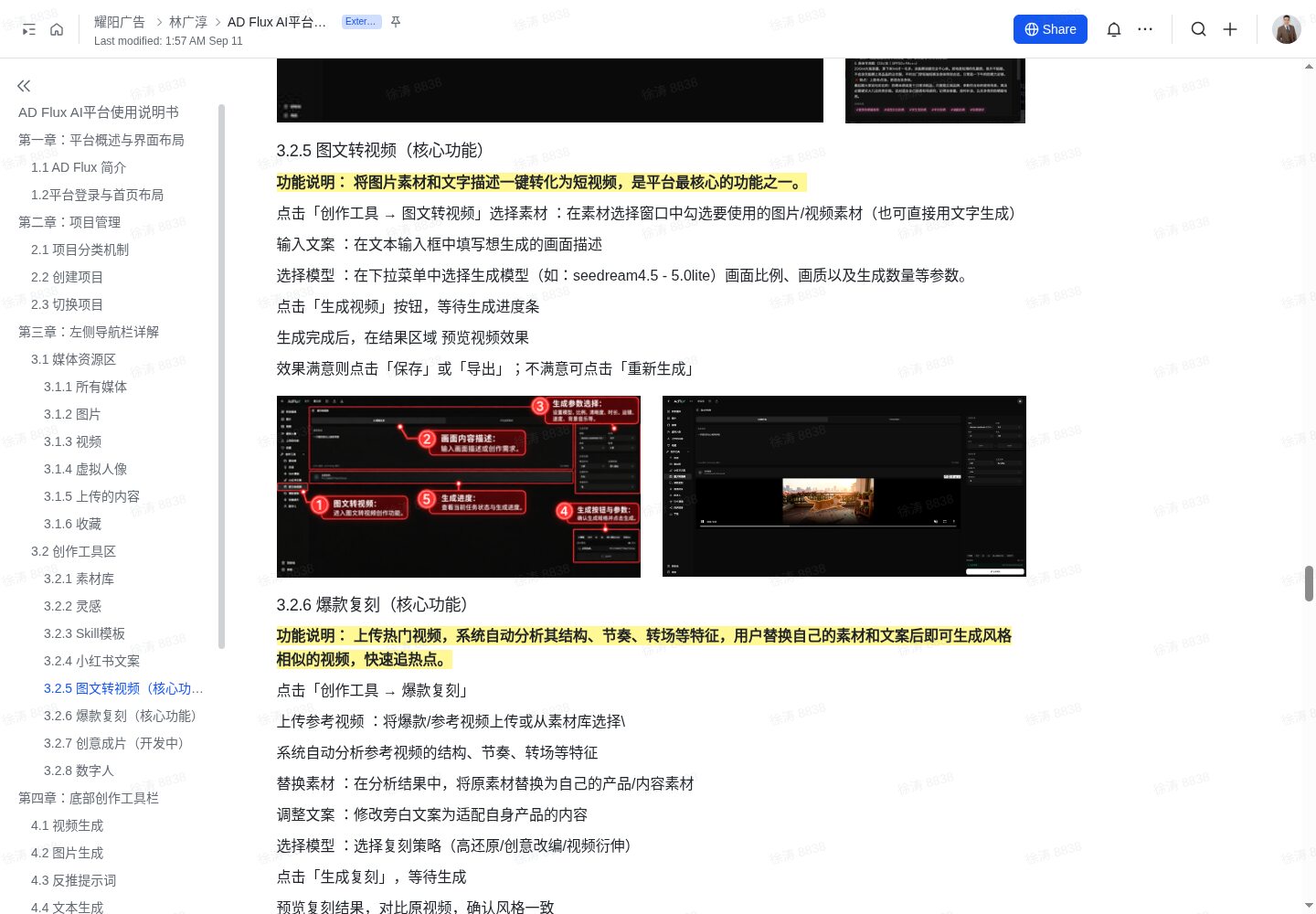Jump to 第三章：左侧导航栏详解
The width and height of the screenshot is (1316, 914).
(x=89, y=332)
